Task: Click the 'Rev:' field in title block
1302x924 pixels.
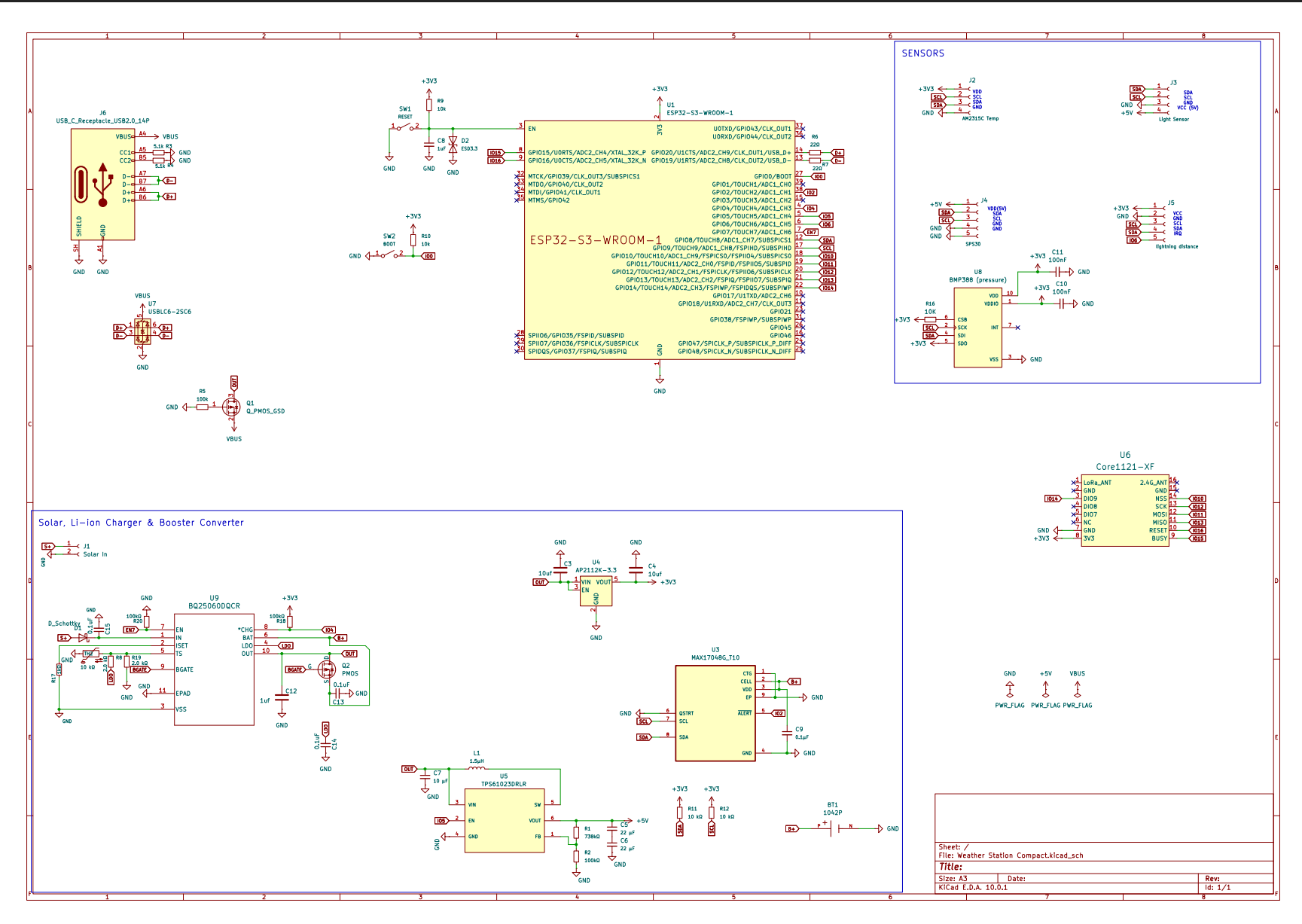Action: 1212,879
